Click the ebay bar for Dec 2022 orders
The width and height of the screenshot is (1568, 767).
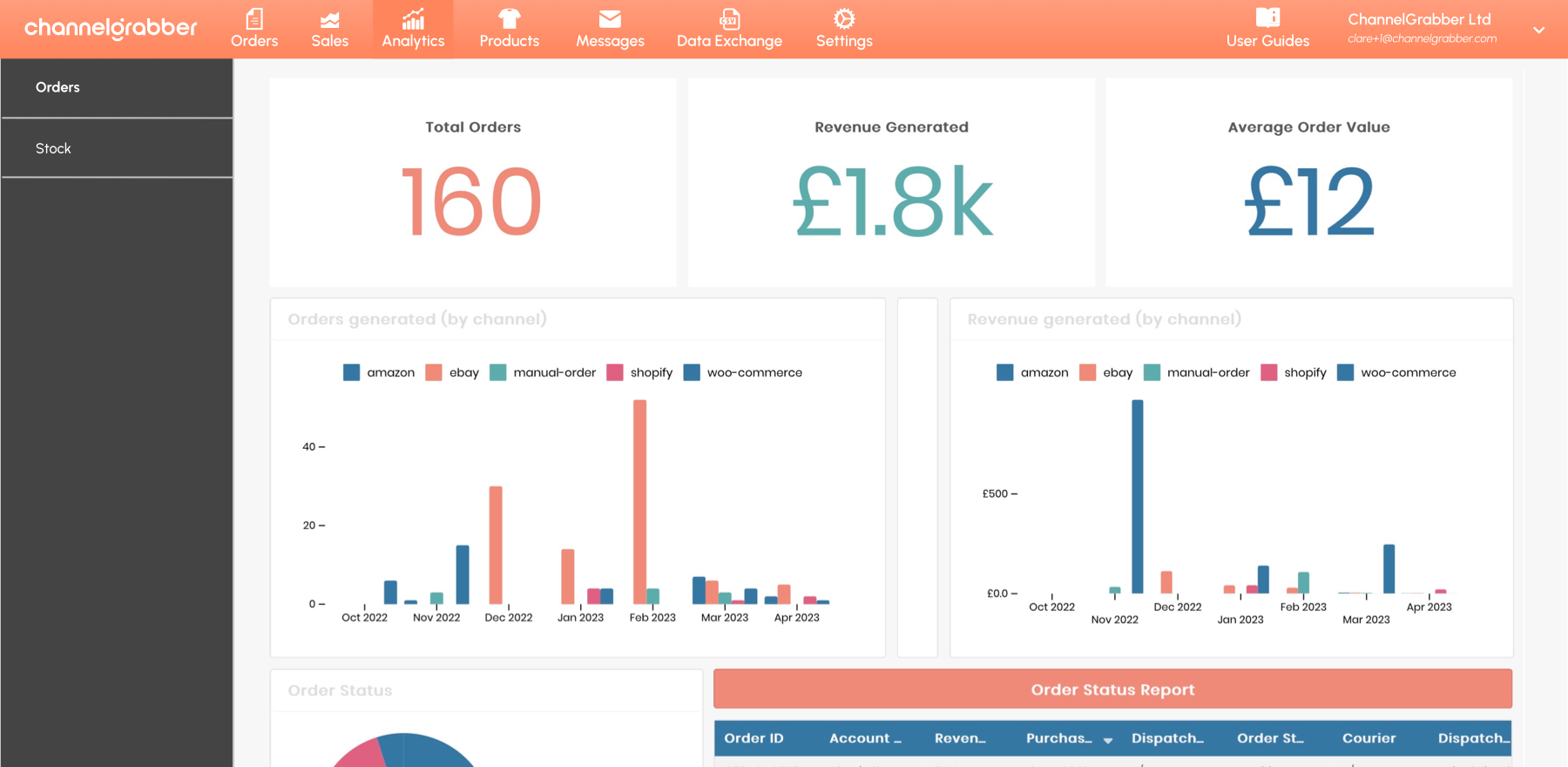pyautogui.click(x=496, y=545)
